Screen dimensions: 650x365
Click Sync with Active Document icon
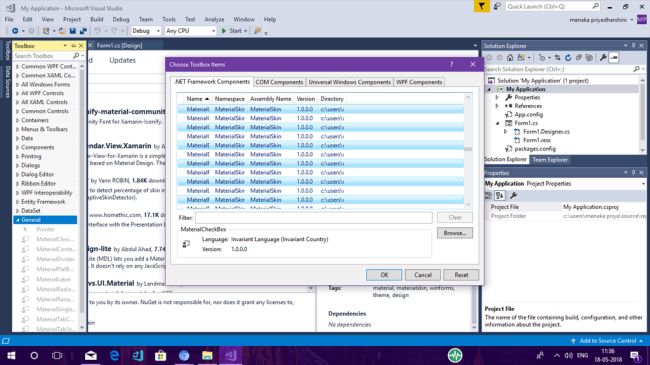pos(558,58)
